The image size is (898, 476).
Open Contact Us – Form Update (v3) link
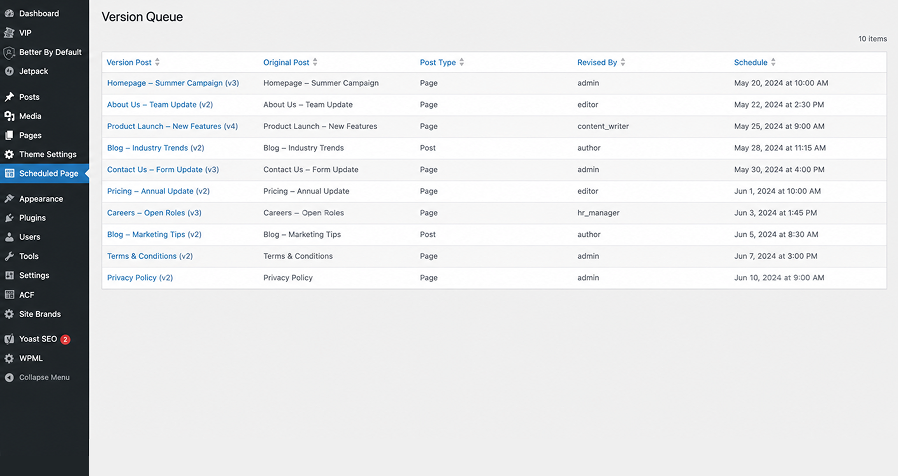[x=163, y=170]
